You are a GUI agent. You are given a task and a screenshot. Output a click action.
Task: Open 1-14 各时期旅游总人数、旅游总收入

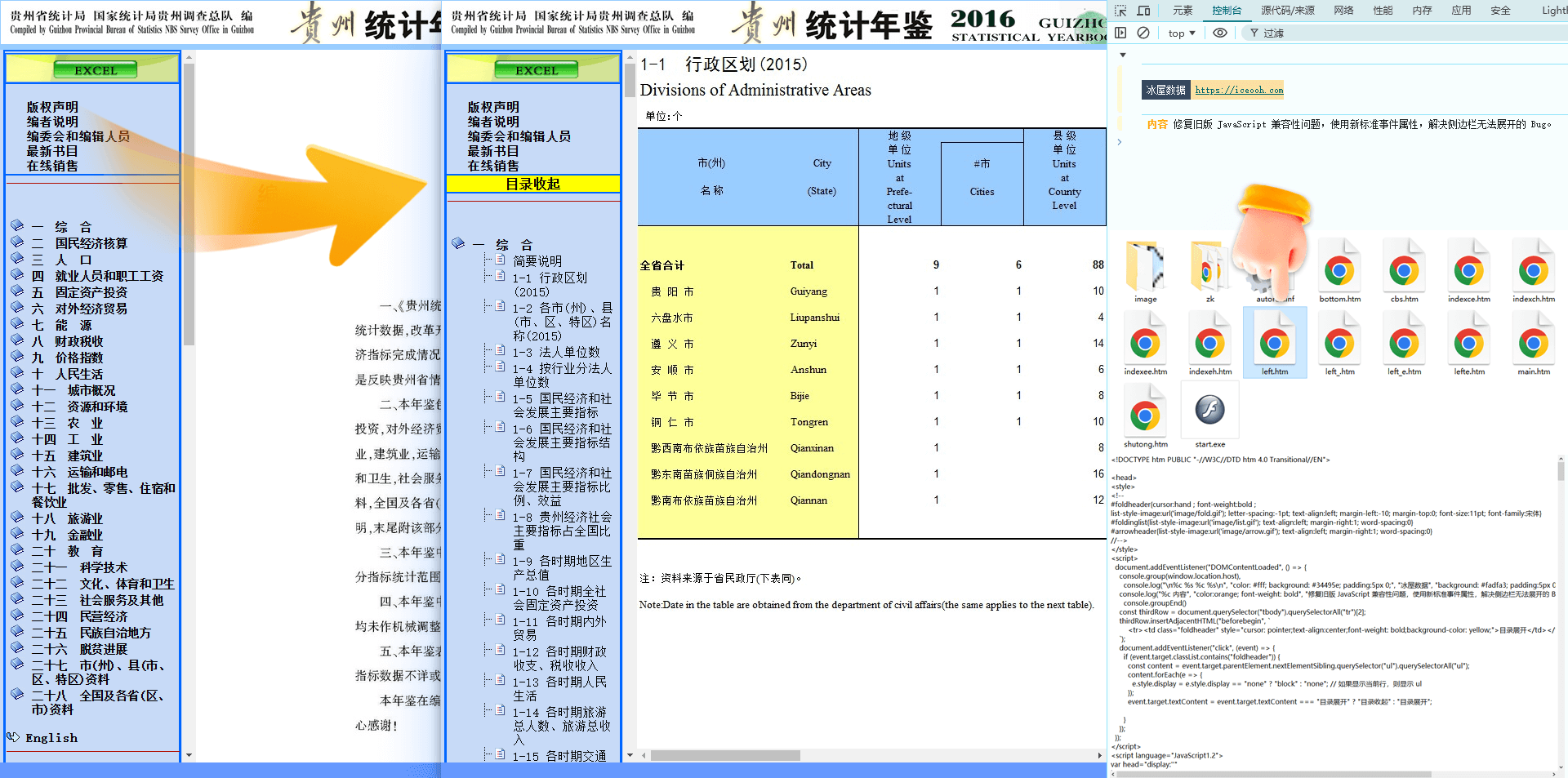[562, 726]
